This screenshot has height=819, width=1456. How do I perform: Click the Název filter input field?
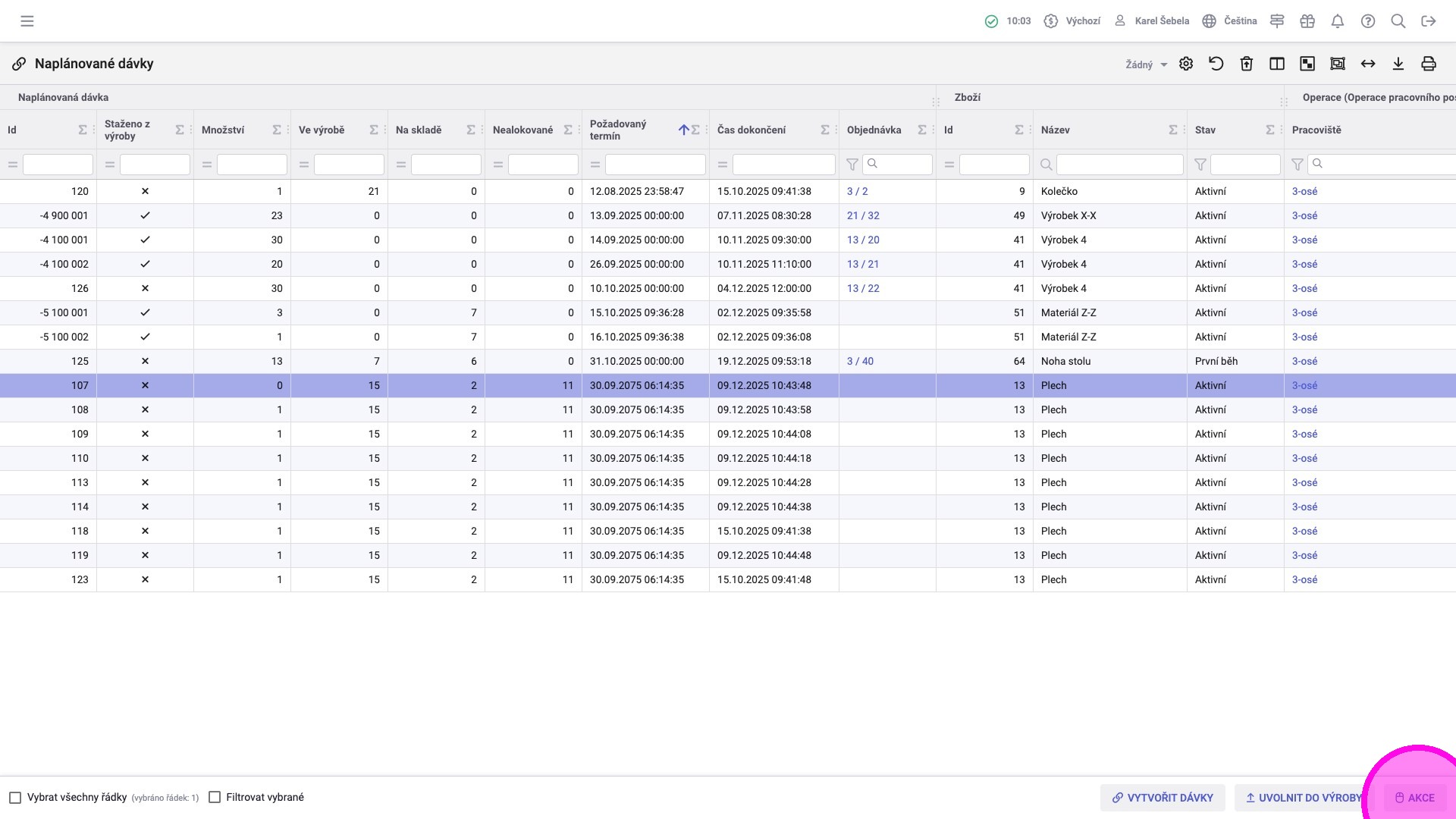pyautogui.click(x=1119, y=165)
